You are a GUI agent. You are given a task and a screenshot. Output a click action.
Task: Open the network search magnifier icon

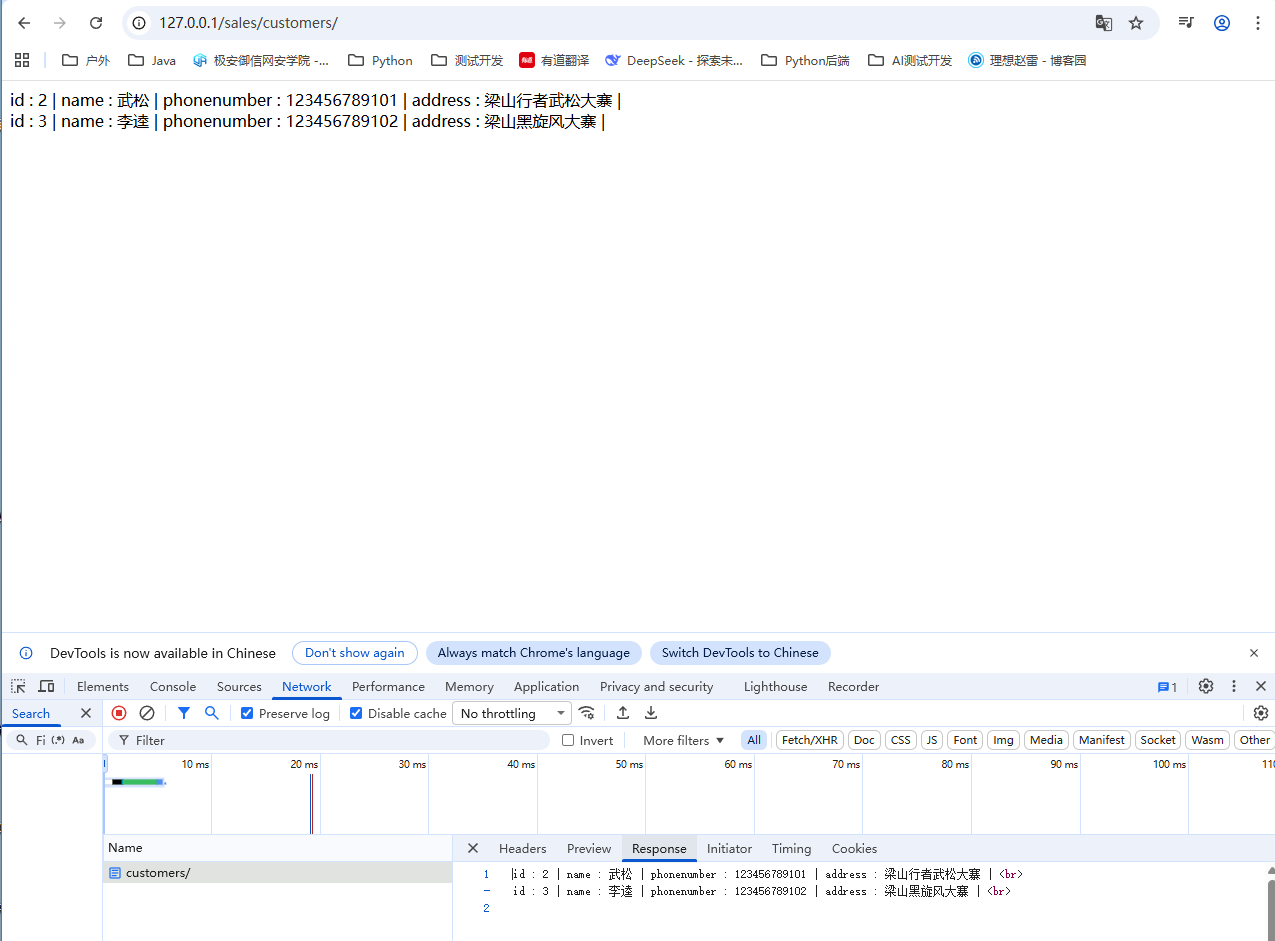tap(212, 713)
